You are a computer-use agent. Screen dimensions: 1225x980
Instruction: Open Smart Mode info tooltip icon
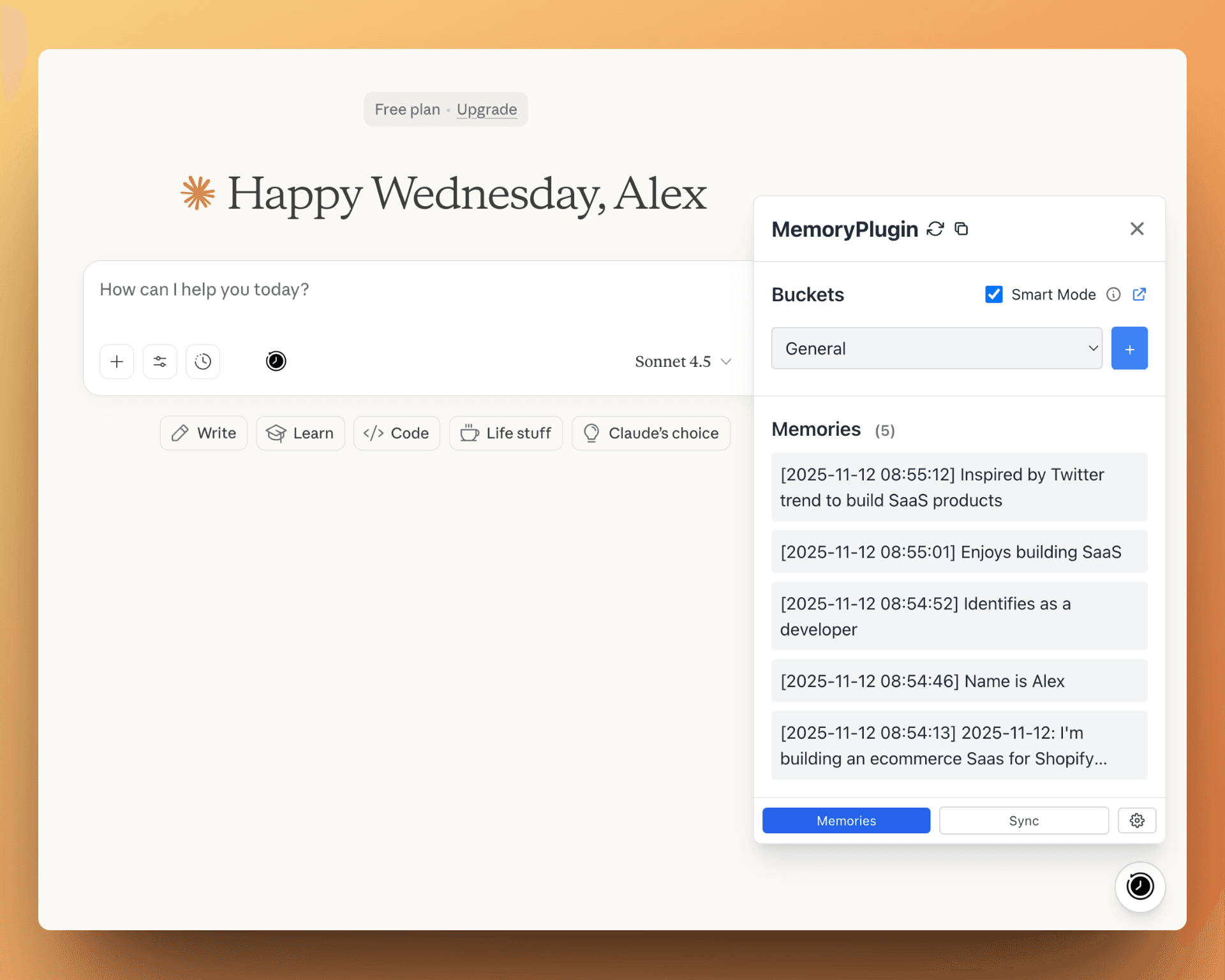pyautogui.click(x=1113, y=294)
